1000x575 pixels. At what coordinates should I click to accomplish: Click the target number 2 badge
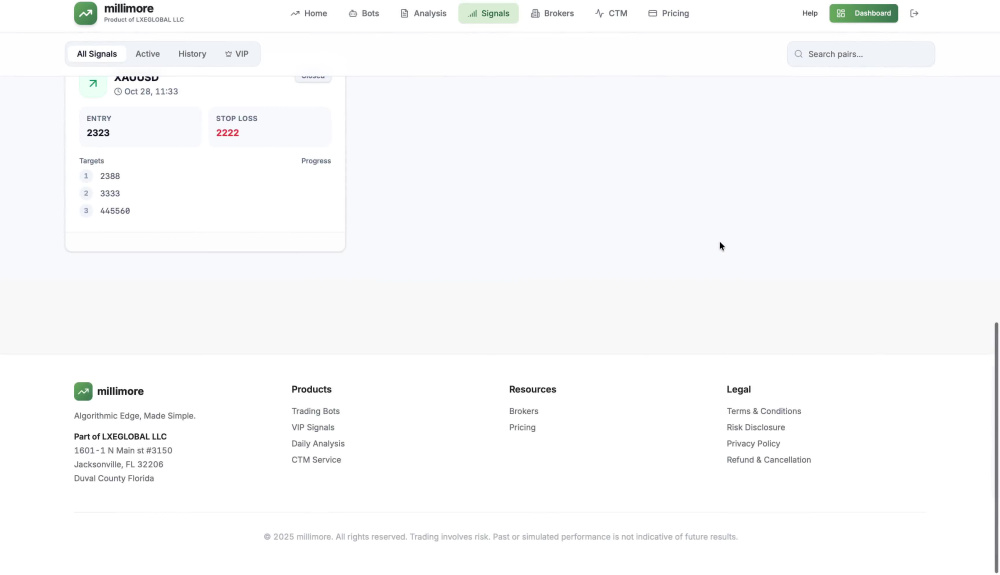coord(86,193)
